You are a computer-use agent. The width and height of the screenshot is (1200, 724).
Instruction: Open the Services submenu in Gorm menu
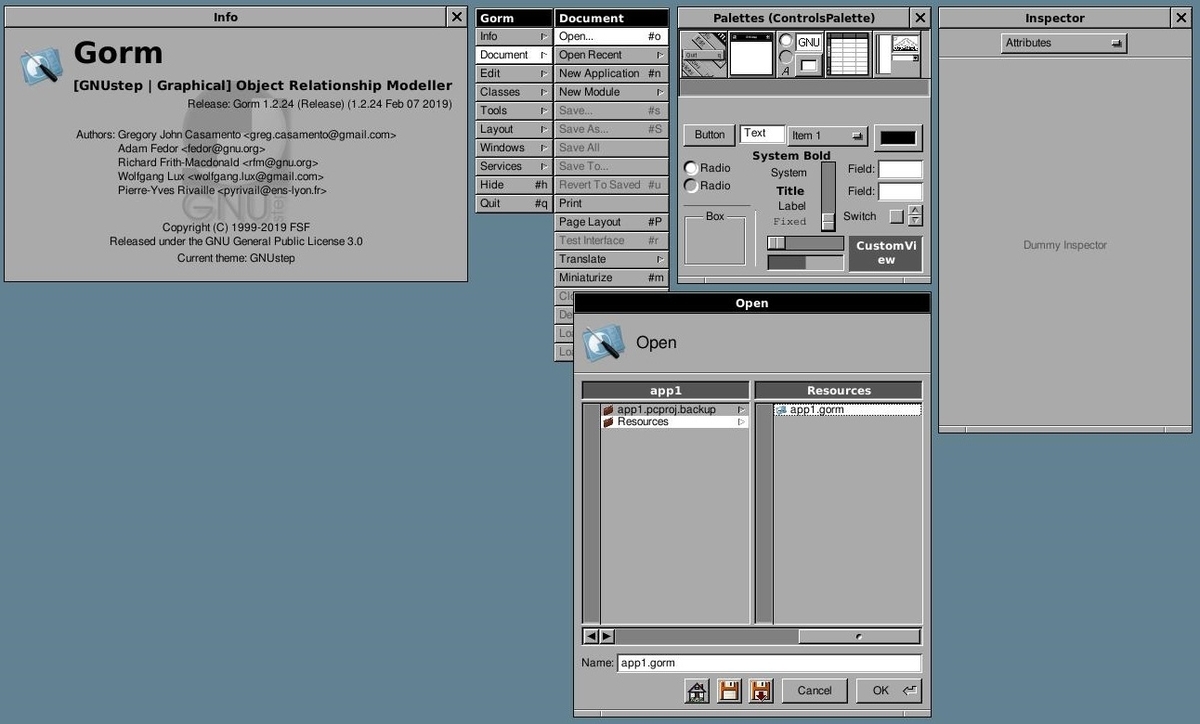(x=514, y=166)
